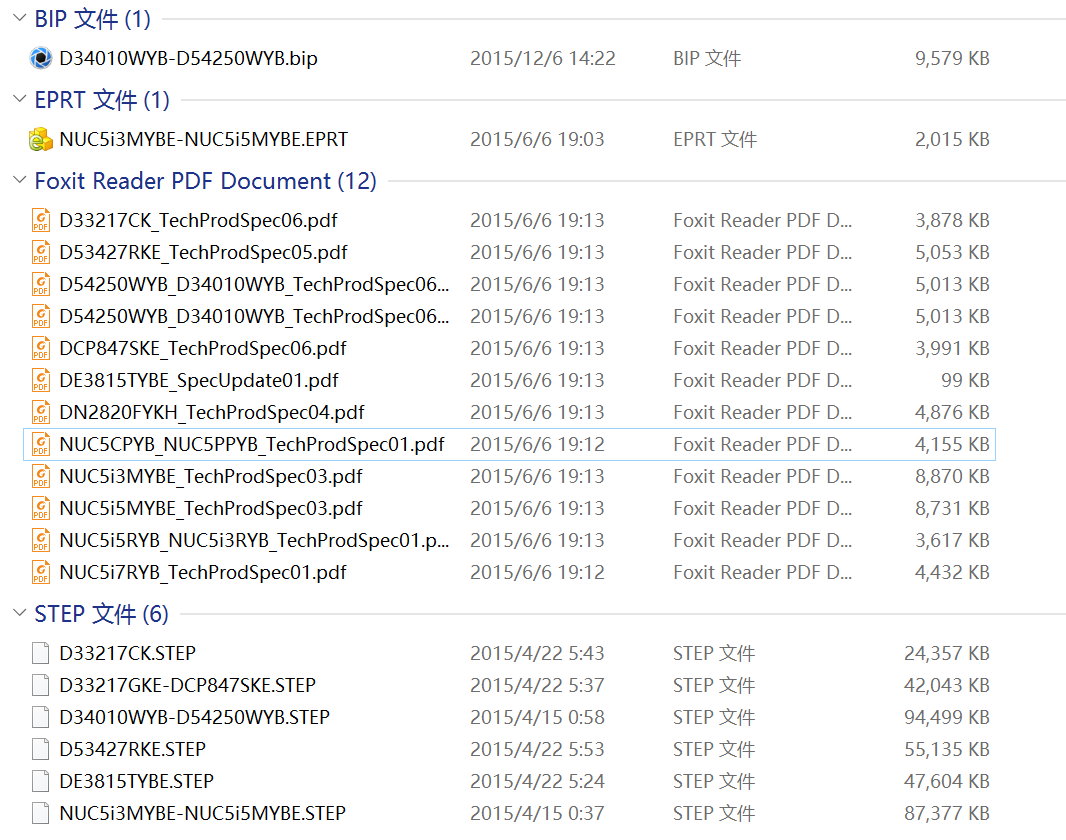
Task: Select file D34010WYB-D54250WYB.STEP
Action: point(194,717)
